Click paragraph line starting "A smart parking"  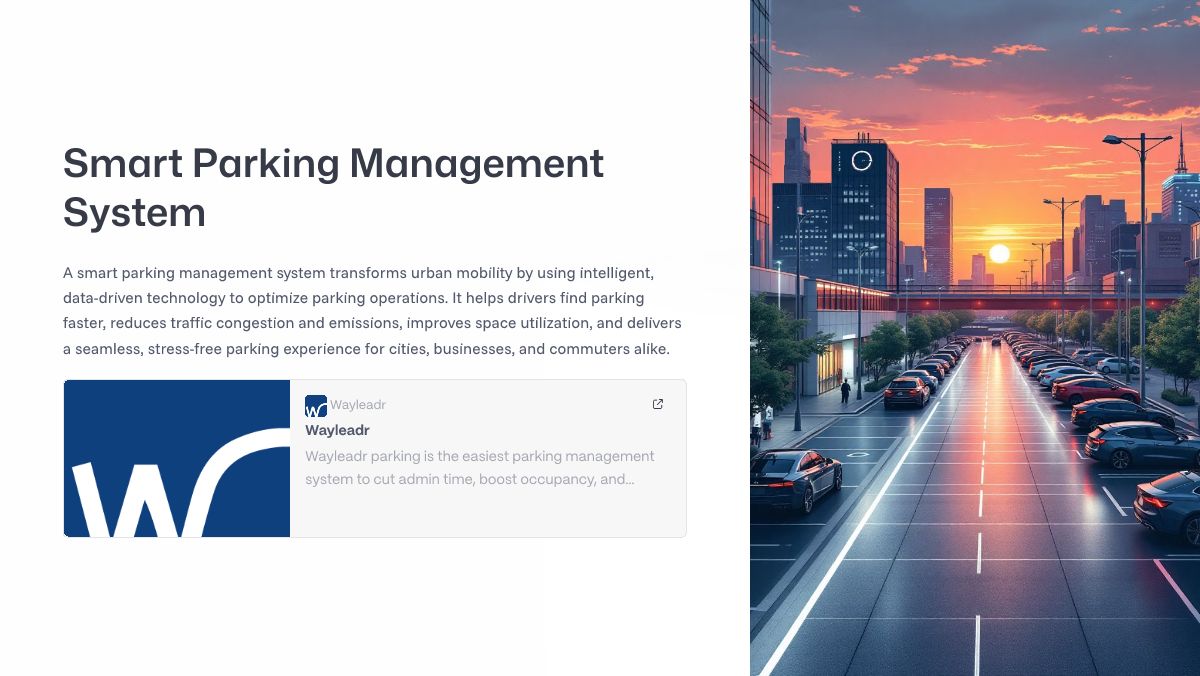pos(358,273)
